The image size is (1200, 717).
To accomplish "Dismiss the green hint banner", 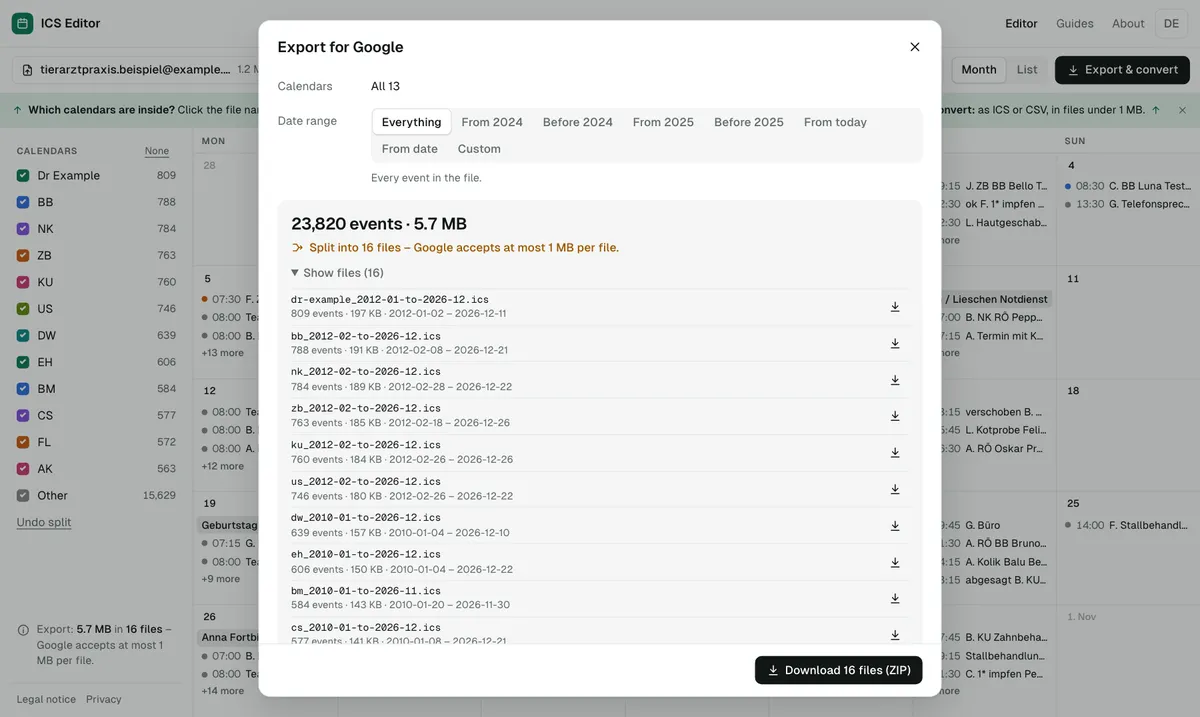I will coord(1182,110).
